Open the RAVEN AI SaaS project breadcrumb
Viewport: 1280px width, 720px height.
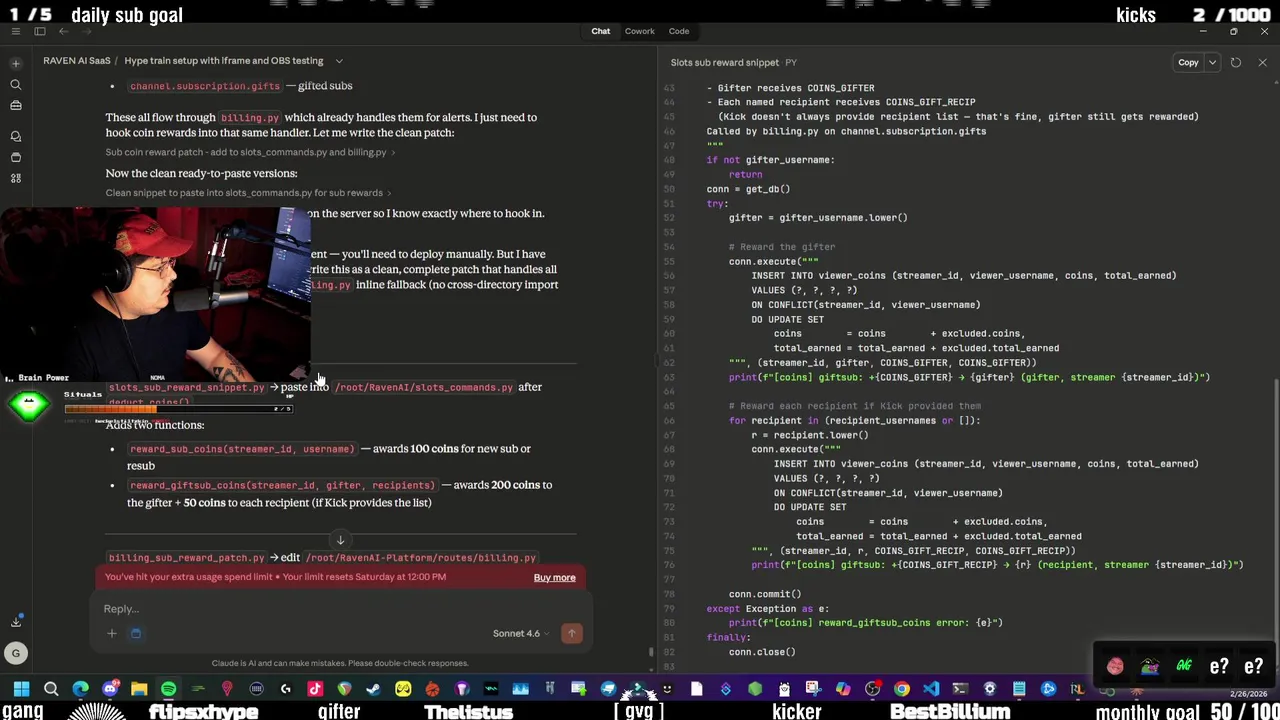(77, 61)
